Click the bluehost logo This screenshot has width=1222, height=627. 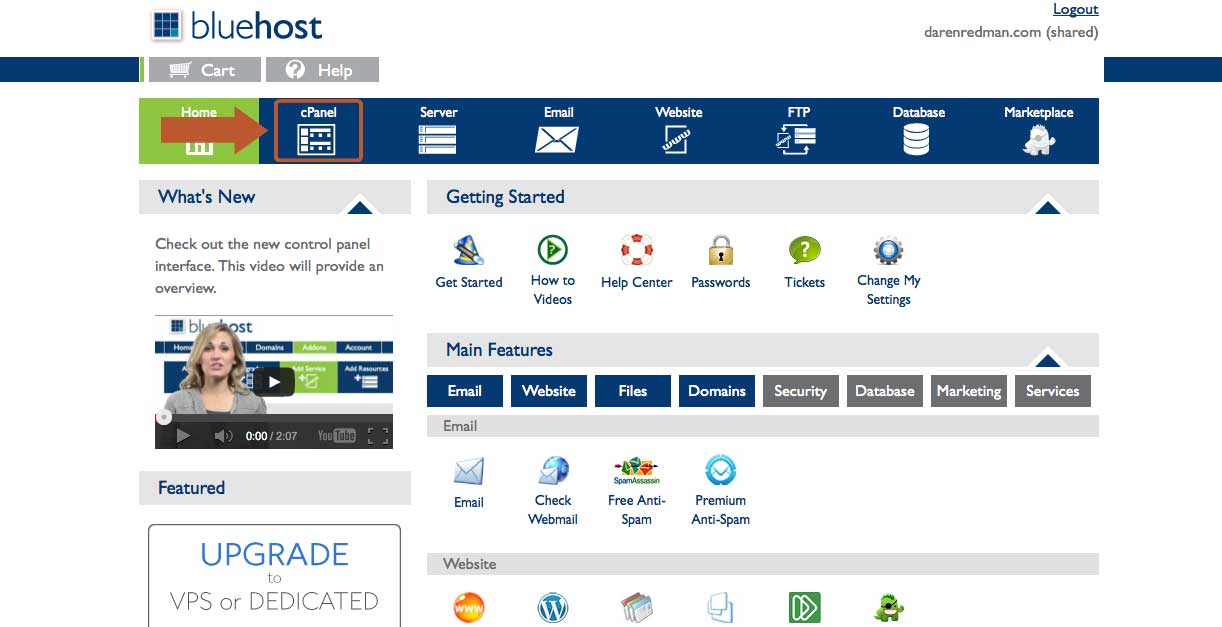(x=237, y=25)
